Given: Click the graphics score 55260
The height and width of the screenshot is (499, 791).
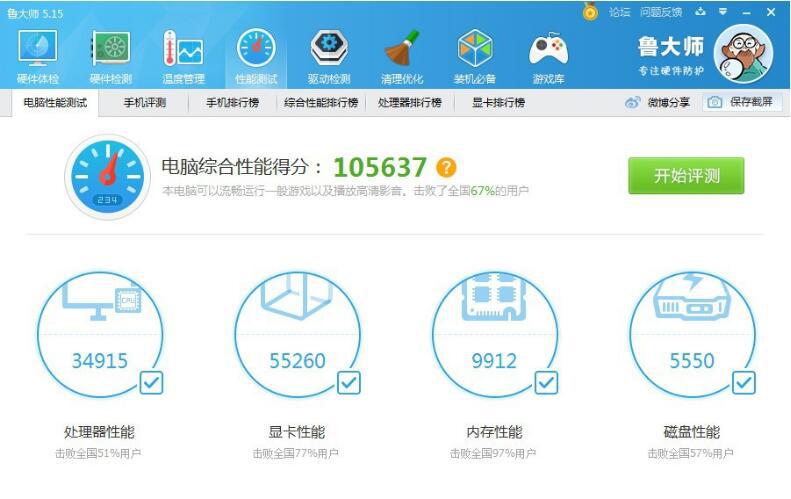Looking at the screenshot, I should [x=298, y=361].
